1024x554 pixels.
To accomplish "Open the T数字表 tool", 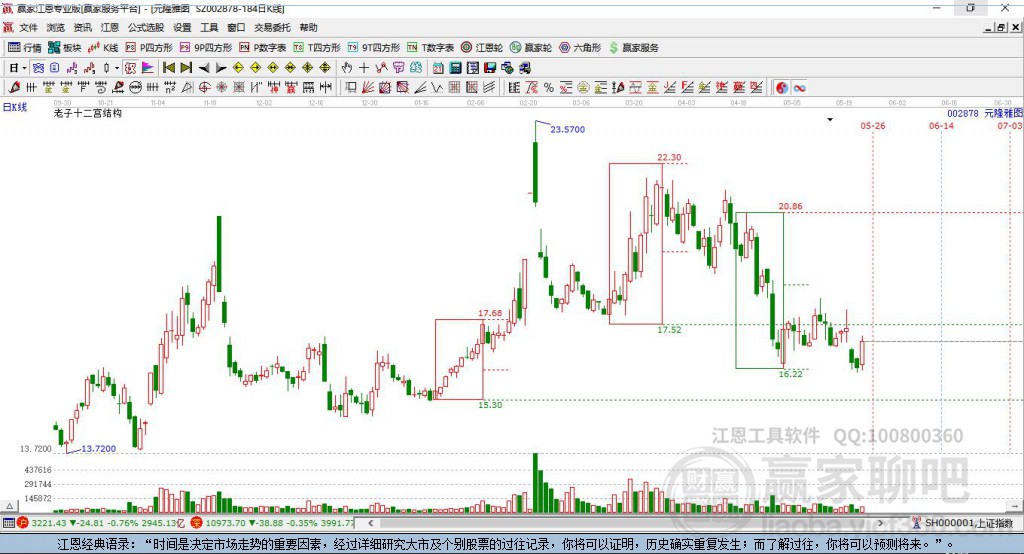I will (x=430, y=48).
